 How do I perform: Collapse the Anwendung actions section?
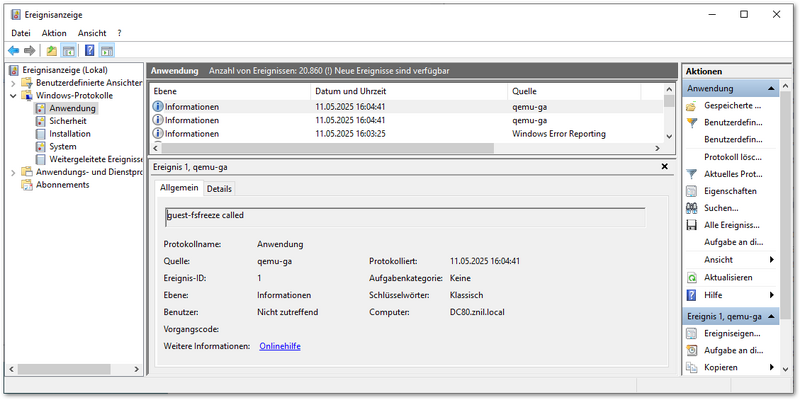coord(771,88)
